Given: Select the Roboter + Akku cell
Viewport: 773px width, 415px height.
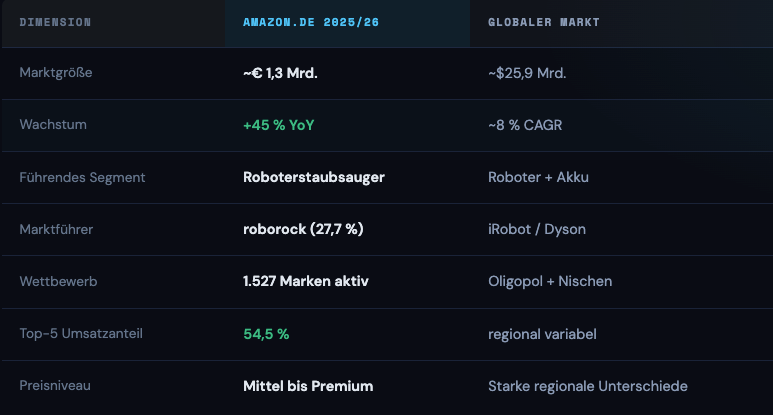Looking at the screenshot, I should [538, 177].
